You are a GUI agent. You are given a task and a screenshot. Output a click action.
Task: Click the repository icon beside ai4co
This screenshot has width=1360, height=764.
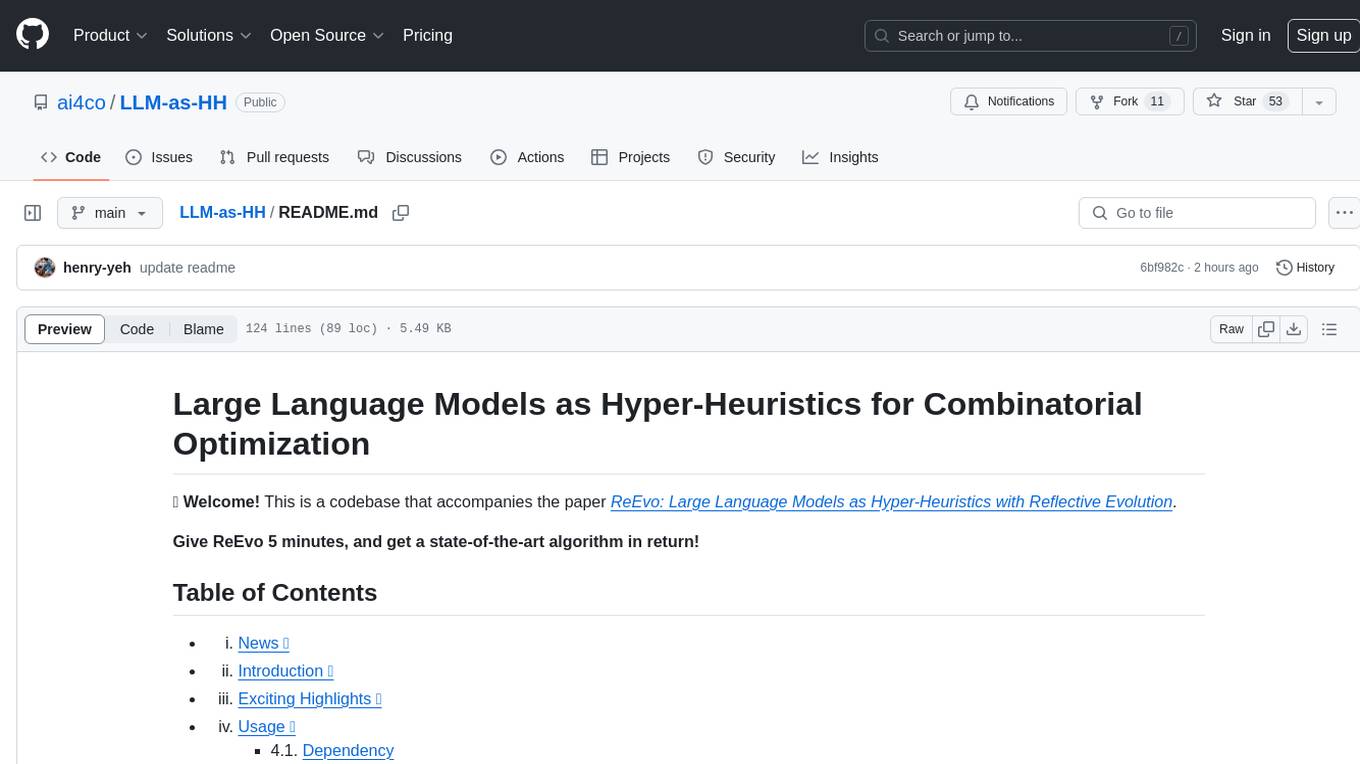(40, 102)
